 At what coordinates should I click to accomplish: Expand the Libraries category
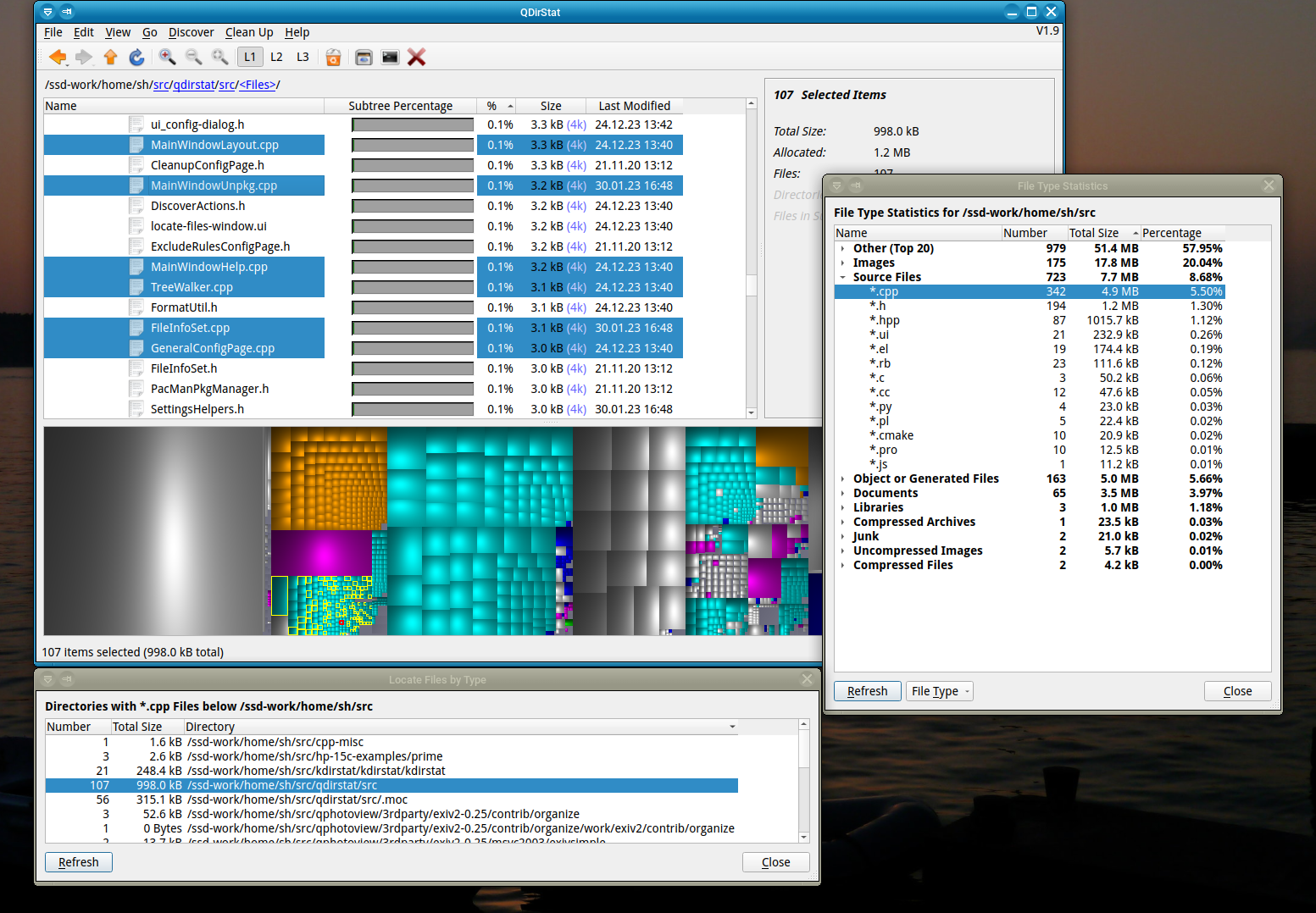click(842, 507)
